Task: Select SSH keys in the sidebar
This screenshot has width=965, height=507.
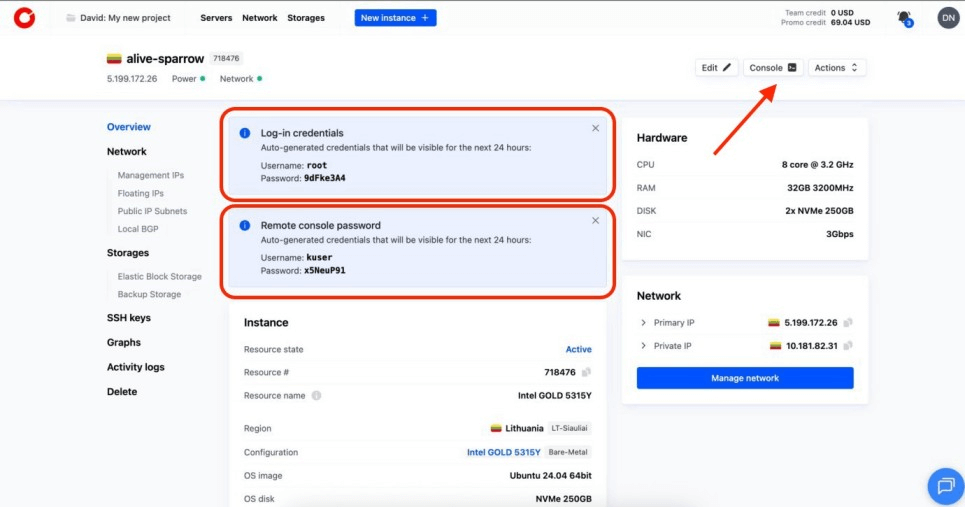Action: (129, 318)
